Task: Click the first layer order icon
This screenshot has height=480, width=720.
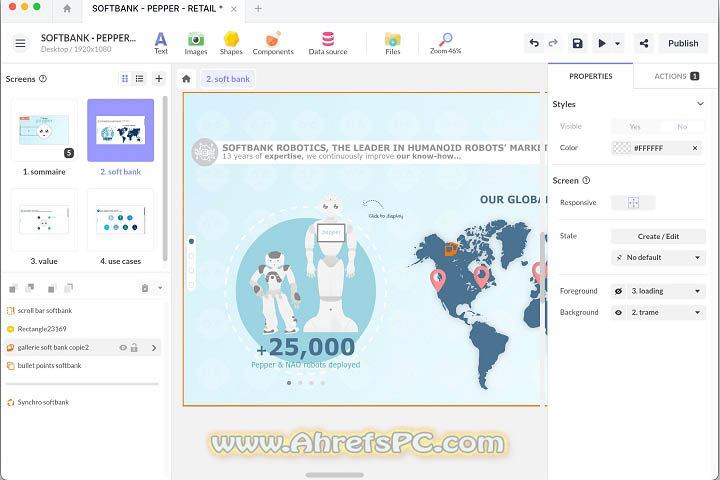Action: [13, 288]
